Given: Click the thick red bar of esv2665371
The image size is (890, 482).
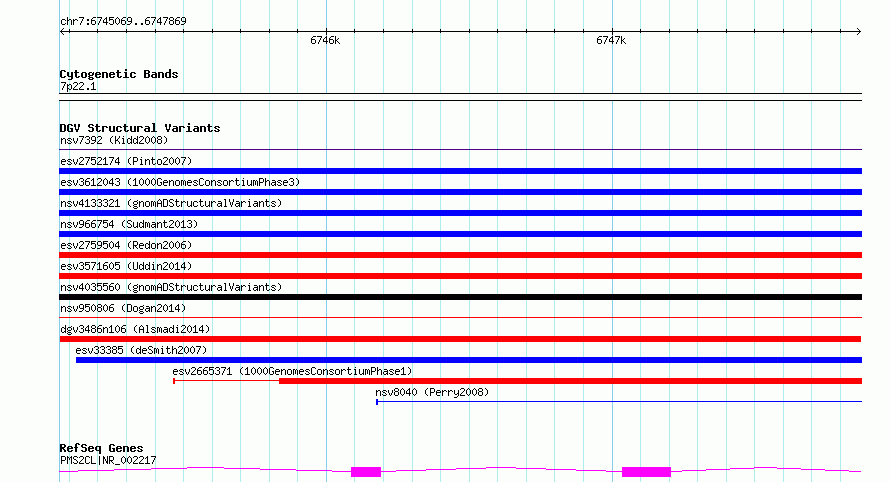Looking at the screenshot, I should pos(570,381).
